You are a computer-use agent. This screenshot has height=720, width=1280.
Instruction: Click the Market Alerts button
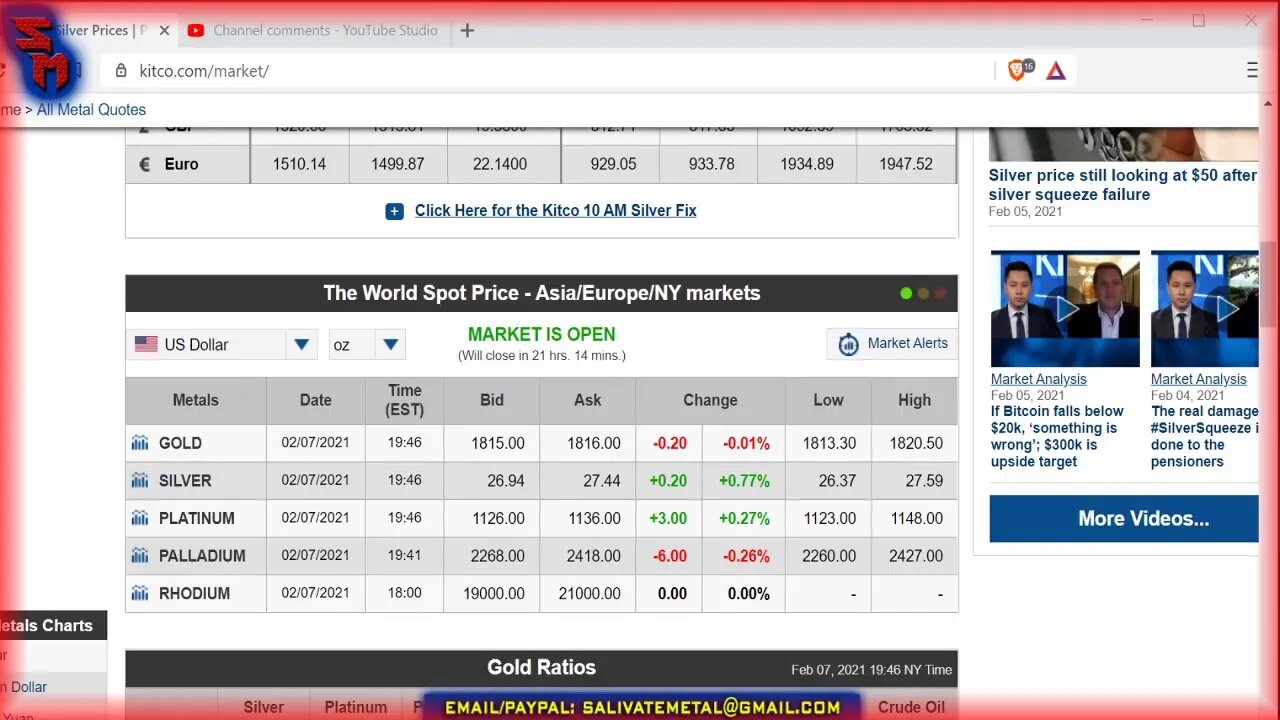pyautogui.click(x=892, y=344)
